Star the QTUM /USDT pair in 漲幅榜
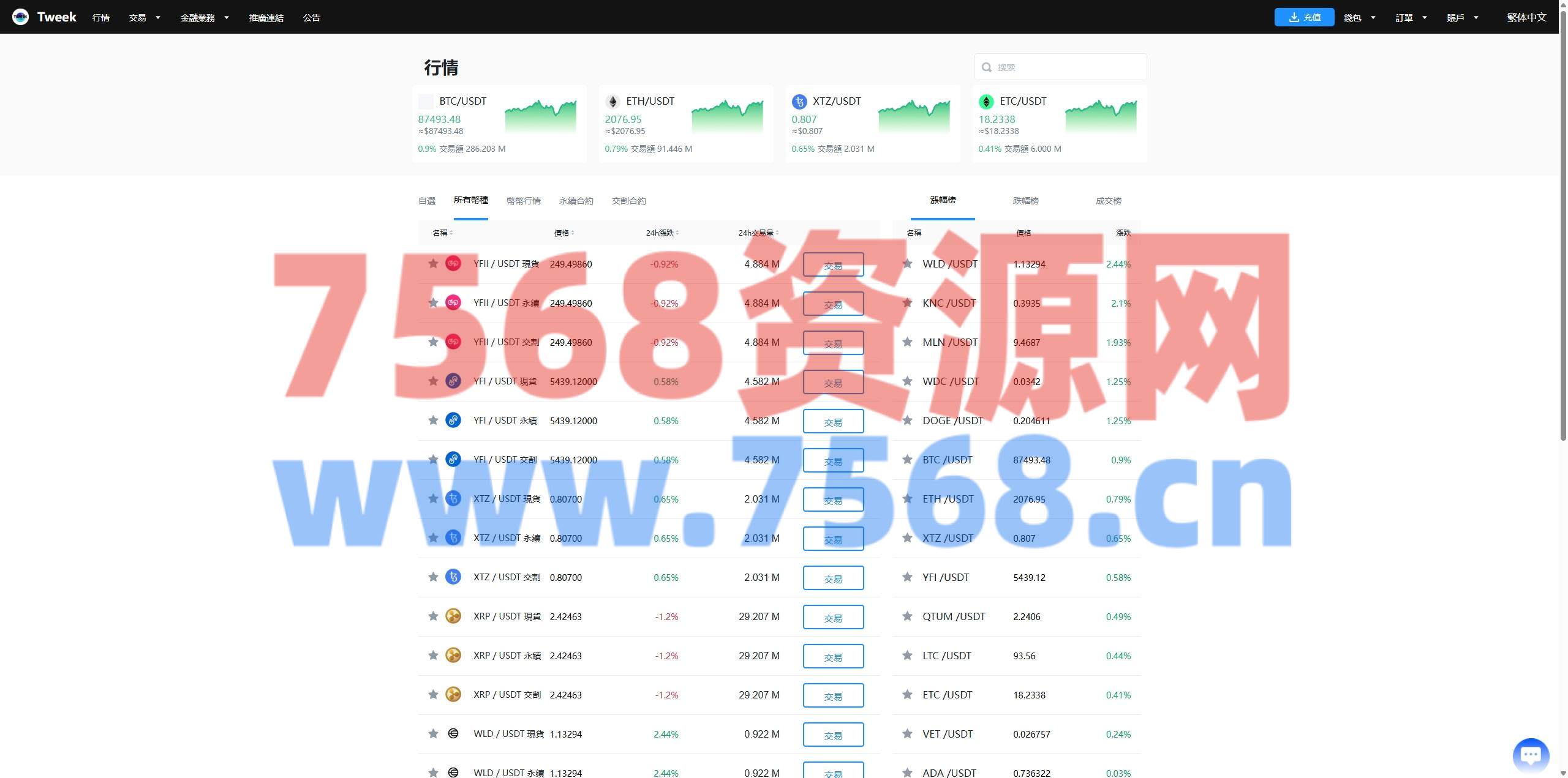The image size is (1568, 778). pyautogui.click(x=907, y=616)
